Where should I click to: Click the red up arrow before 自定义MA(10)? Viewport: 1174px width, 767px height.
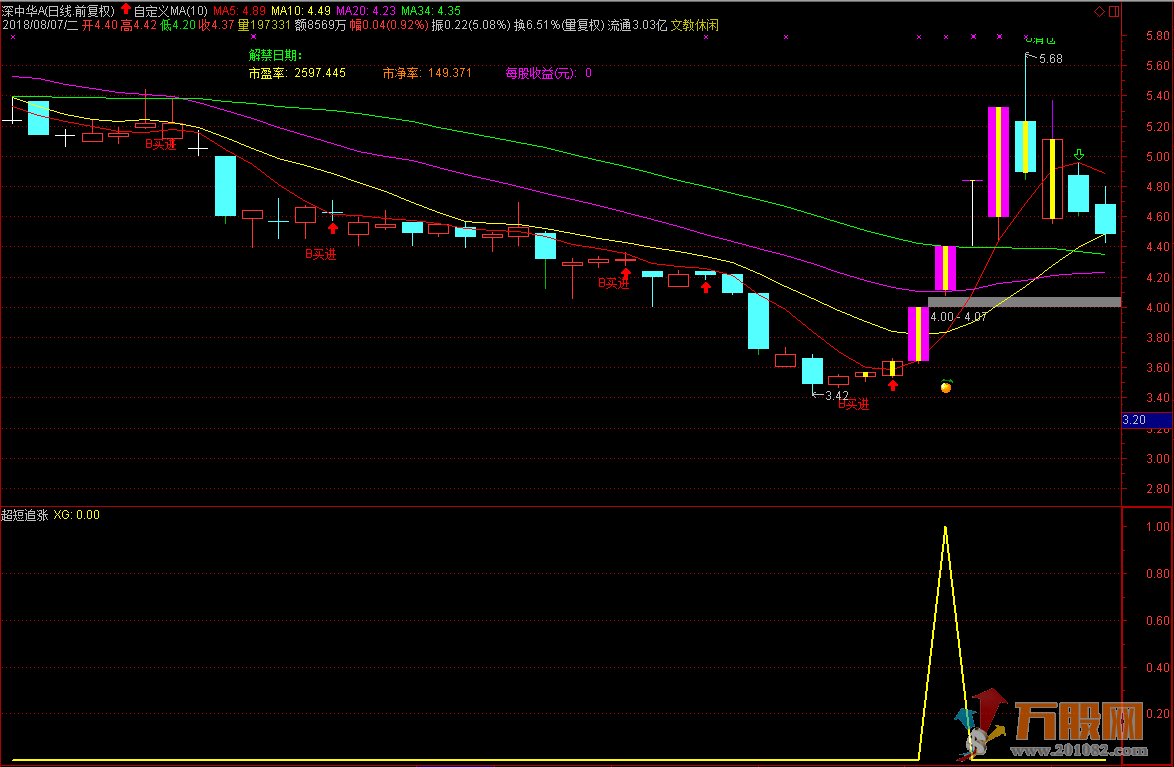(x=125, y=10)
